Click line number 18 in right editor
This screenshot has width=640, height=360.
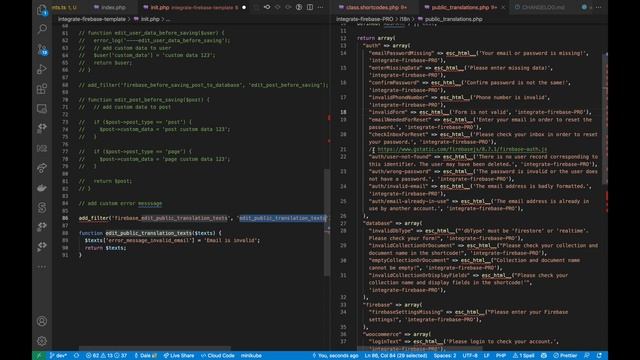point(343,112)
